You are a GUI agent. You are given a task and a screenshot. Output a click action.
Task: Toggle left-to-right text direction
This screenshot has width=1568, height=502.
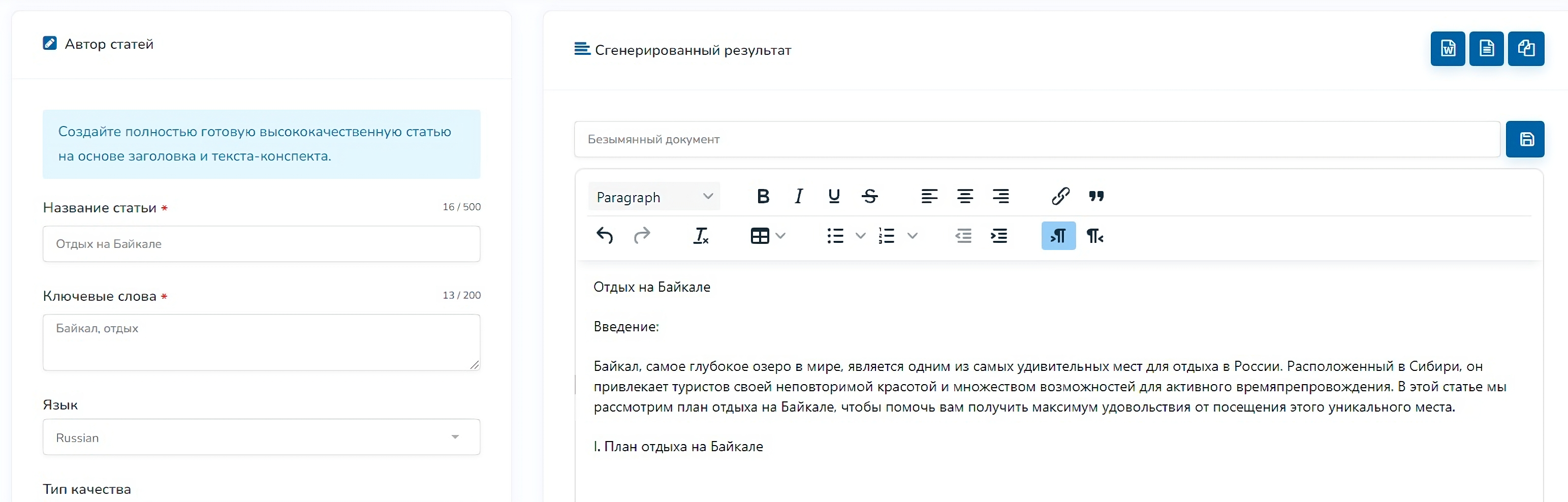[x=1058, y=235]
